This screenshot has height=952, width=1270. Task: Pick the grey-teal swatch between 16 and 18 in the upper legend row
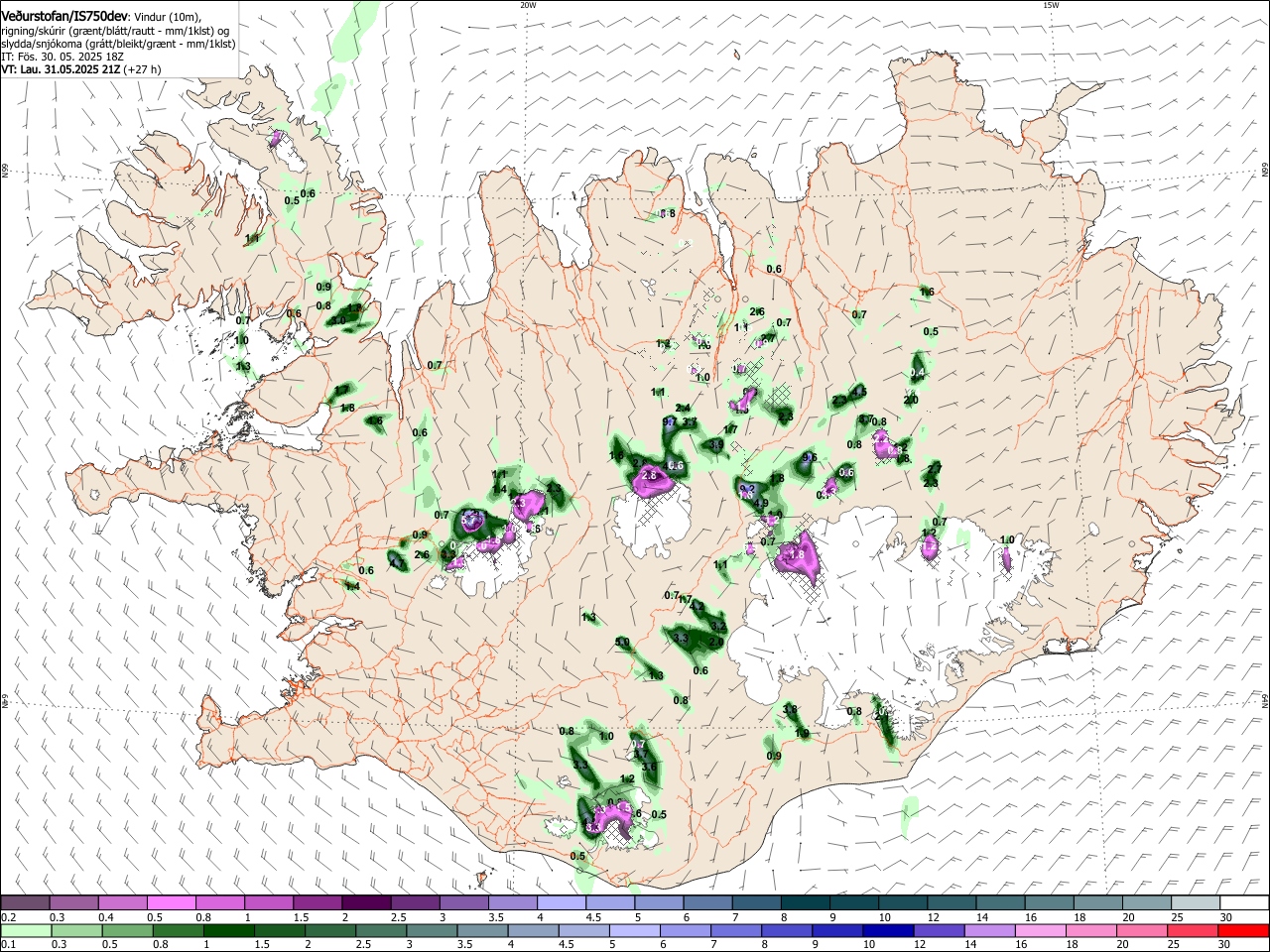1049,903
